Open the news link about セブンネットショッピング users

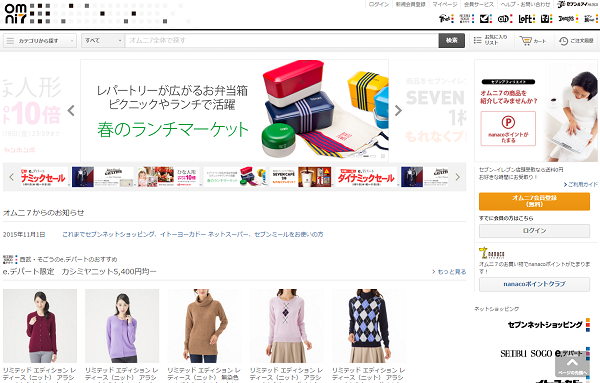(x=193, y=235)
